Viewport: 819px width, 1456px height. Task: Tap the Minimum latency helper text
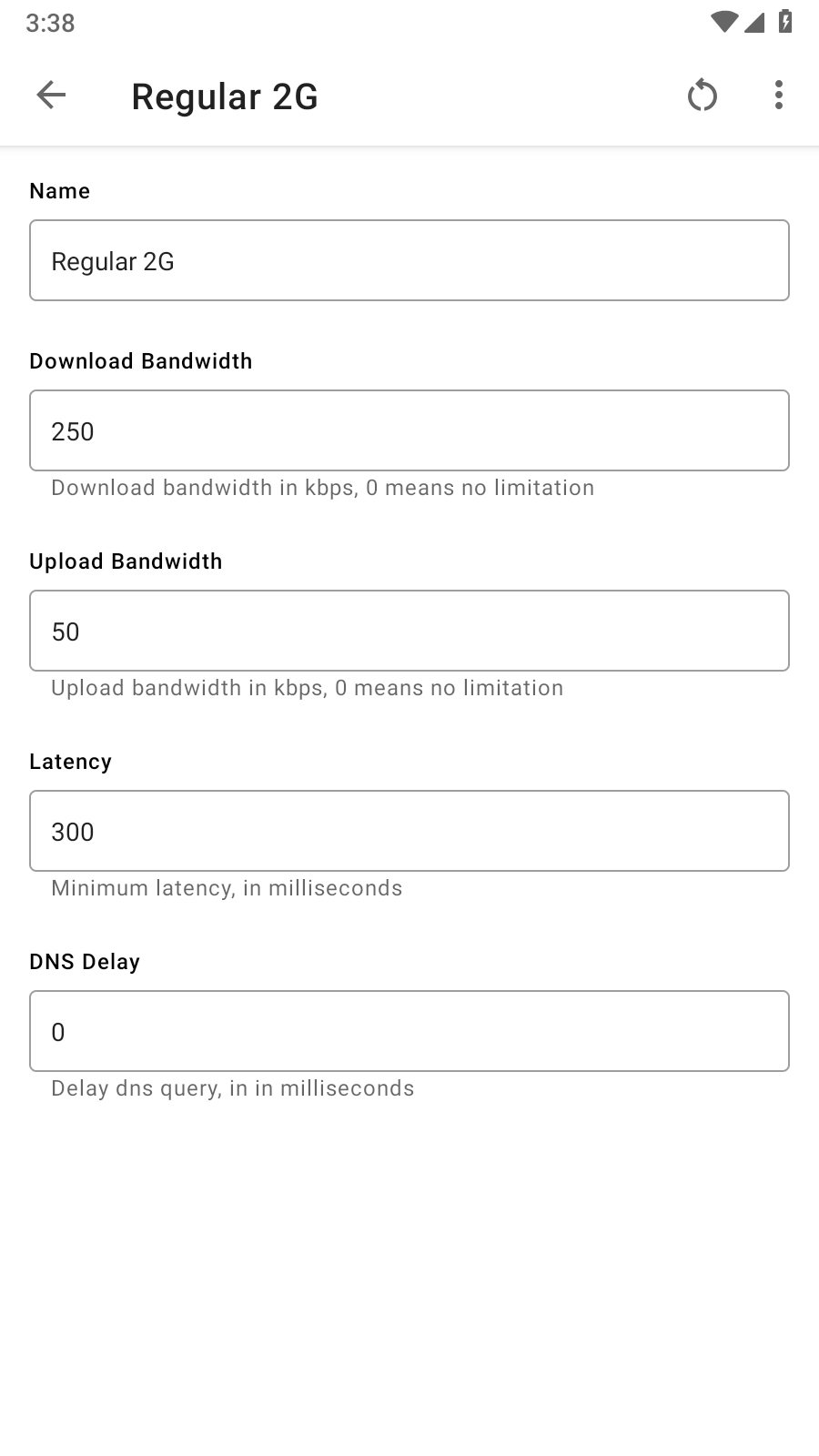pos(227,888)
